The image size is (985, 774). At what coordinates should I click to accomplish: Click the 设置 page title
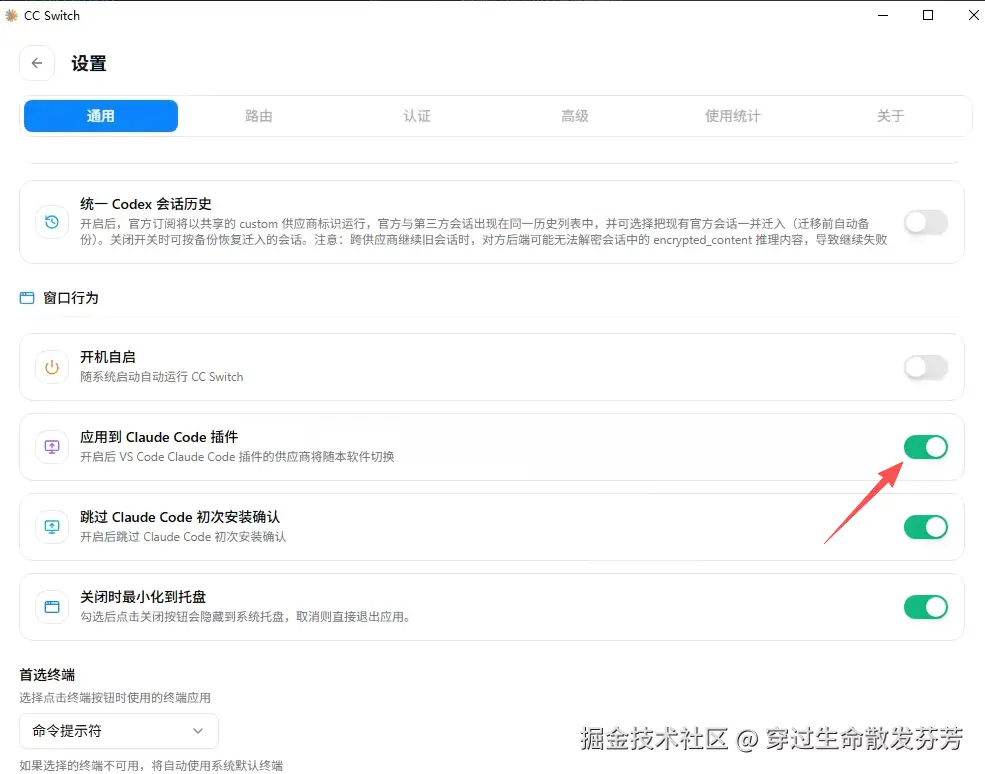89,63
